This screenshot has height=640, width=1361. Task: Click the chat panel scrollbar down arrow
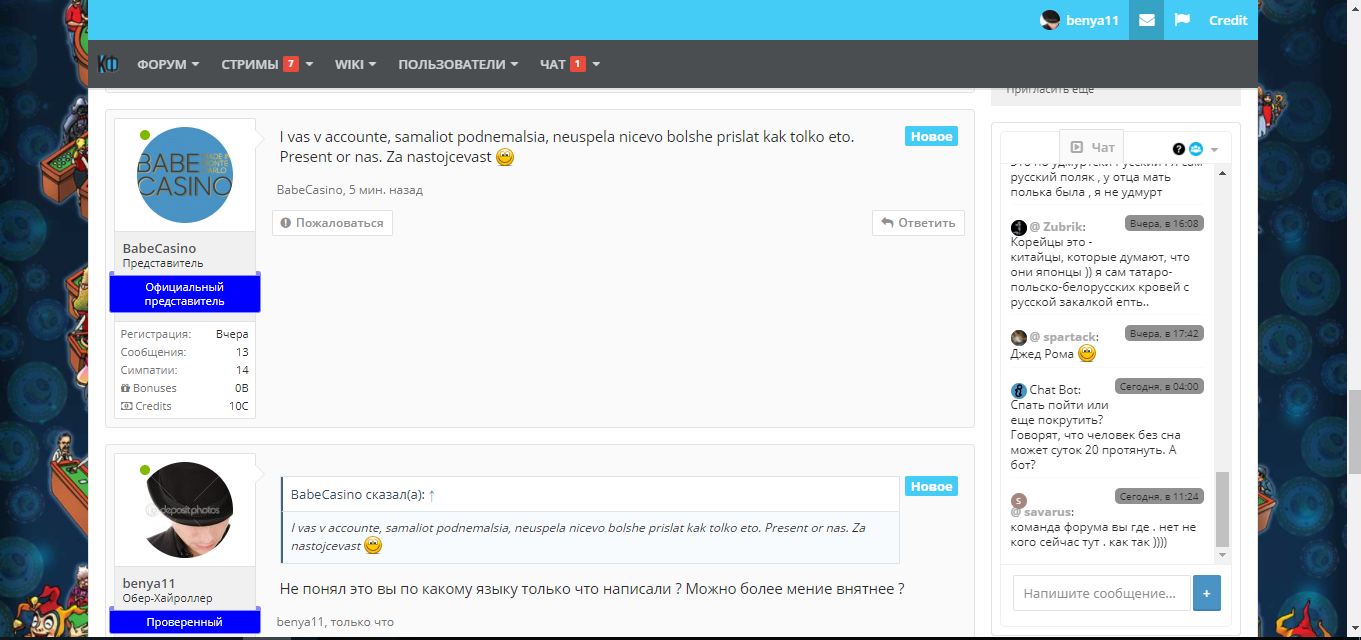tap(1221, 556)
